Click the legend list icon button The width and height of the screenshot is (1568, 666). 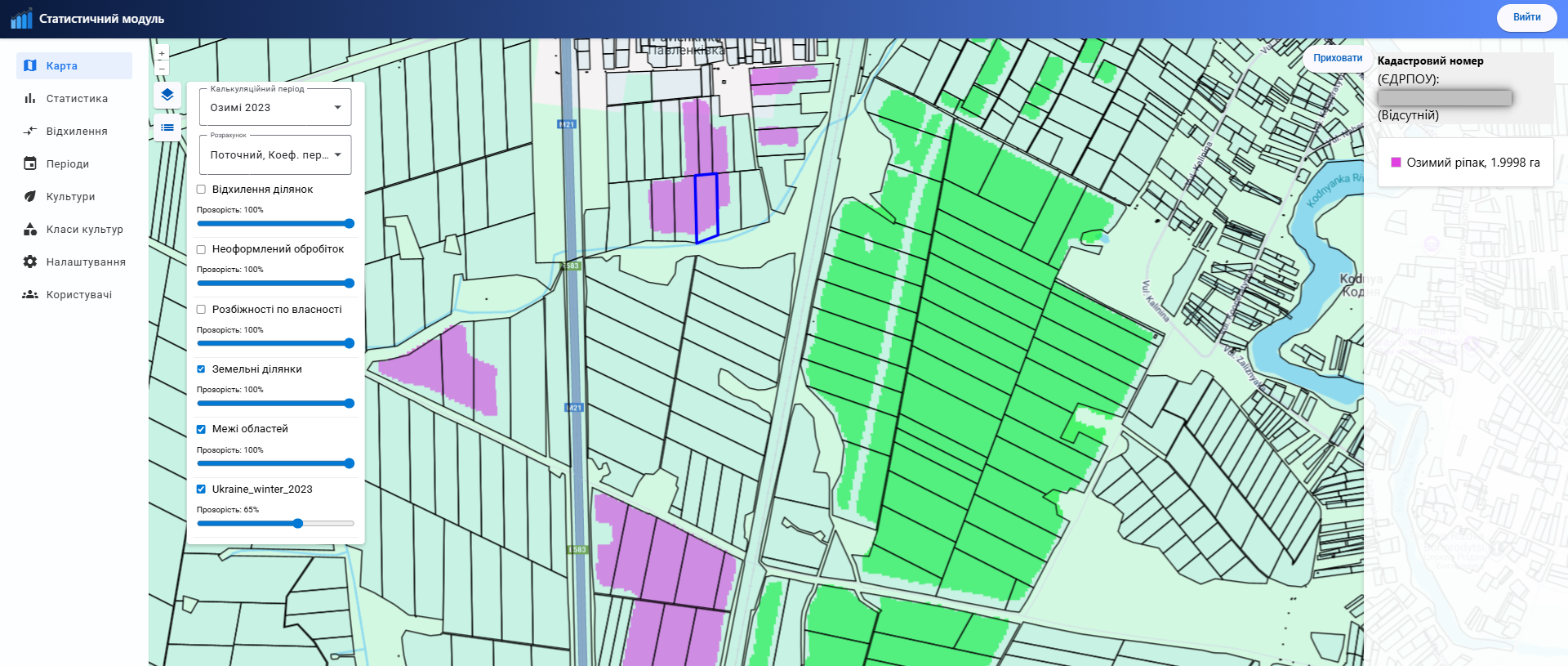coord(167,127)
